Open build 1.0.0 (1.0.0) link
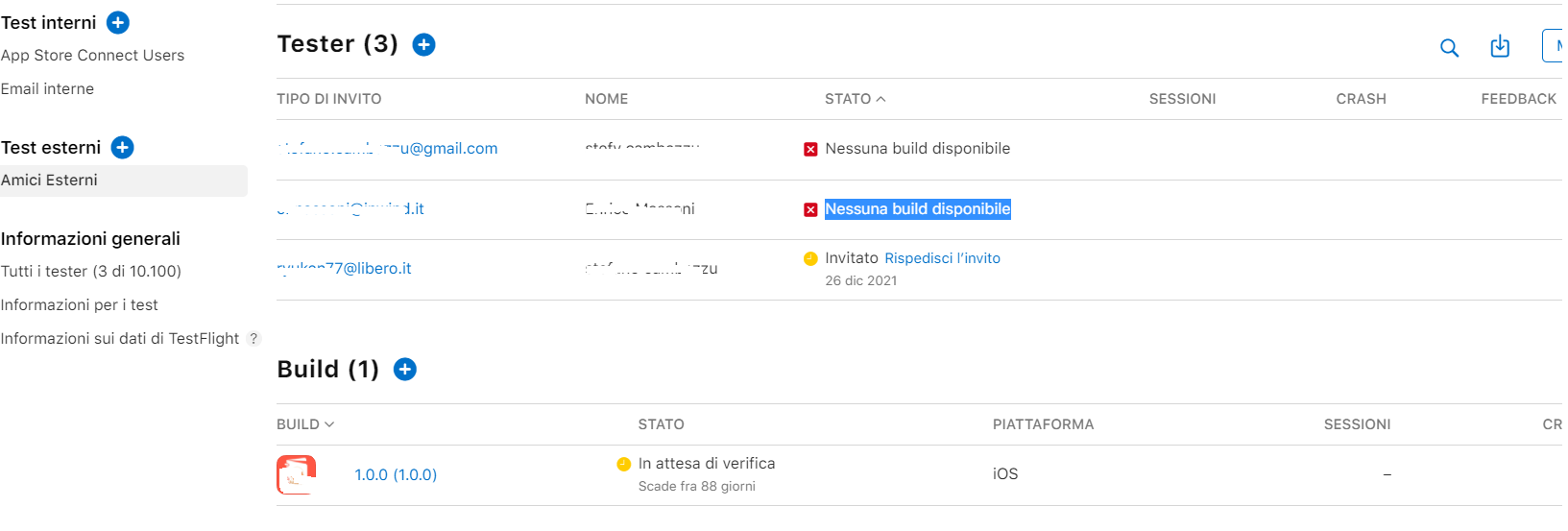1568x531 pixels. point(396,475)
